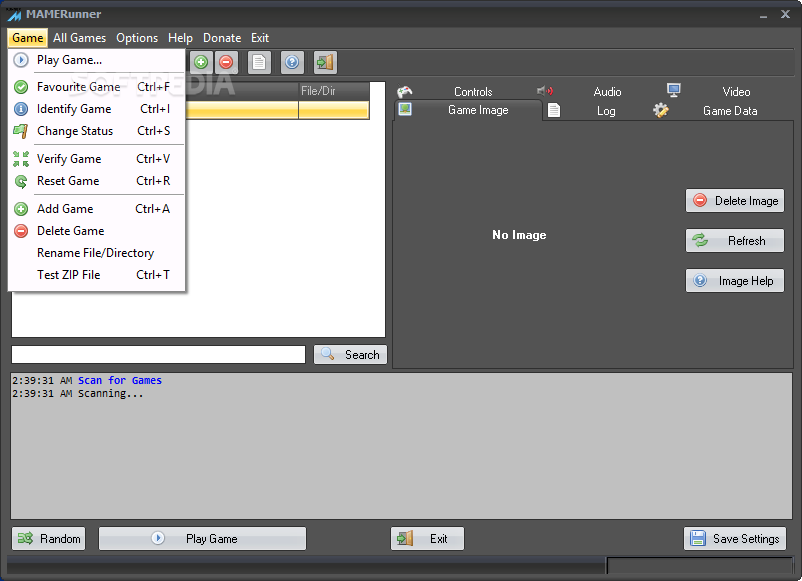Open Image Help
The height and width of the screenshot is (581, 802).
734,281
